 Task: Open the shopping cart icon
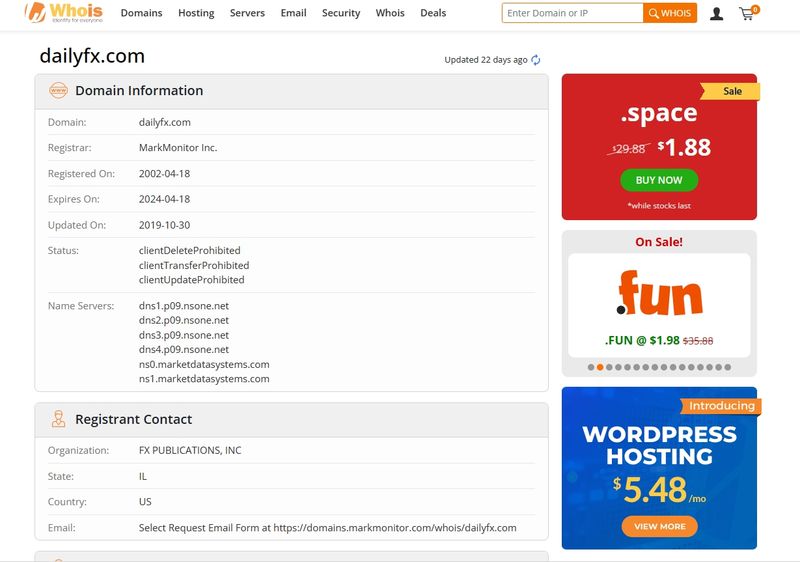[748, 13]
